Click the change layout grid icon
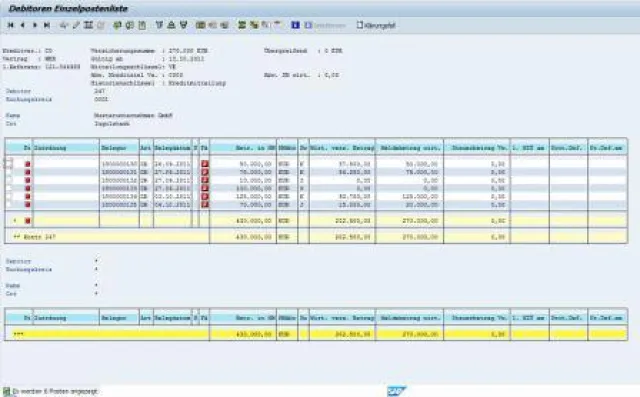640x397 pixels. [x=200, y=25]
